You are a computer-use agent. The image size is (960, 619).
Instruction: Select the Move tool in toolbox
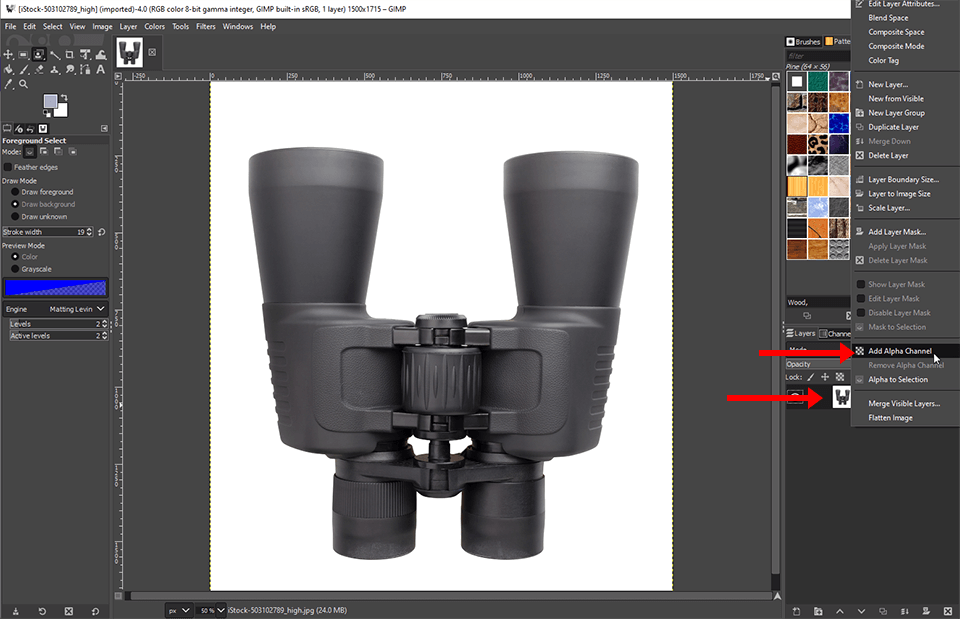9,54
